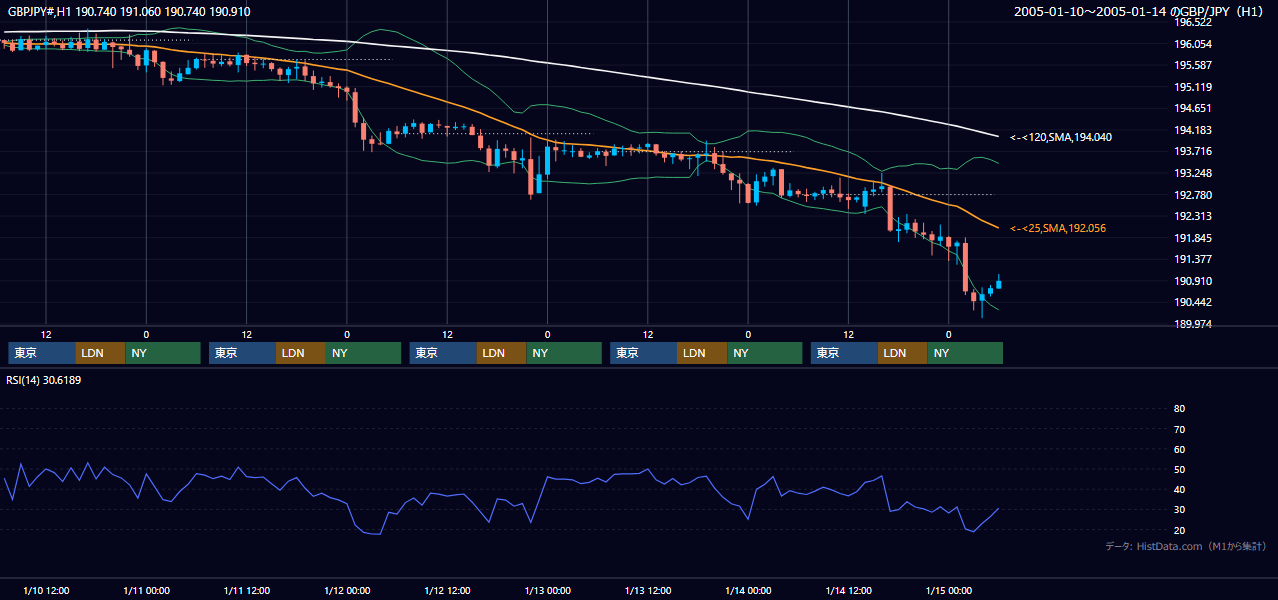The image size is (1278, 600).
Task: Select price level 192.780 on the axis
Action: [1193, 195]
